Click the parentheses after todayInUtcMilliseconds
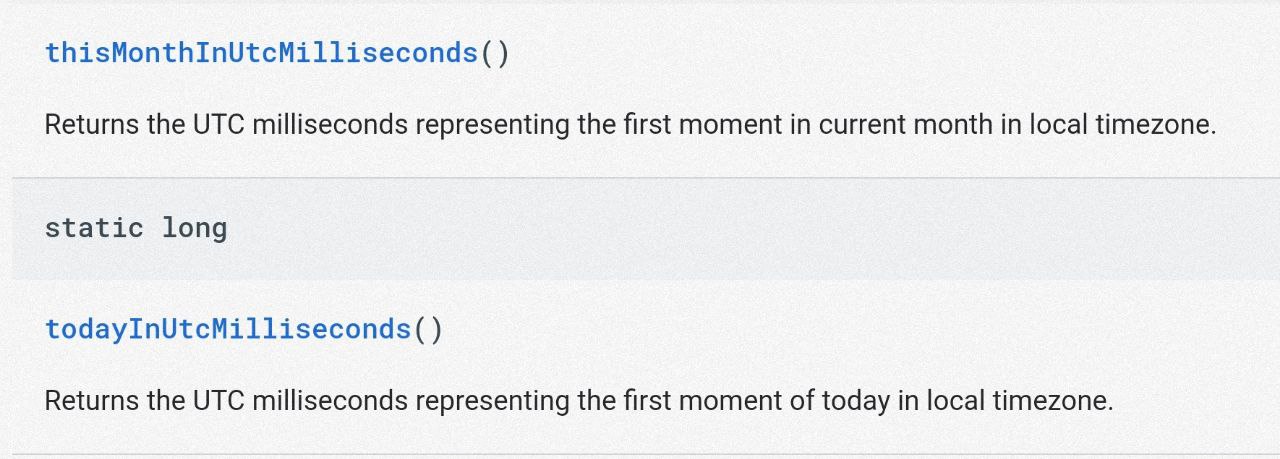 click(428, 329)
